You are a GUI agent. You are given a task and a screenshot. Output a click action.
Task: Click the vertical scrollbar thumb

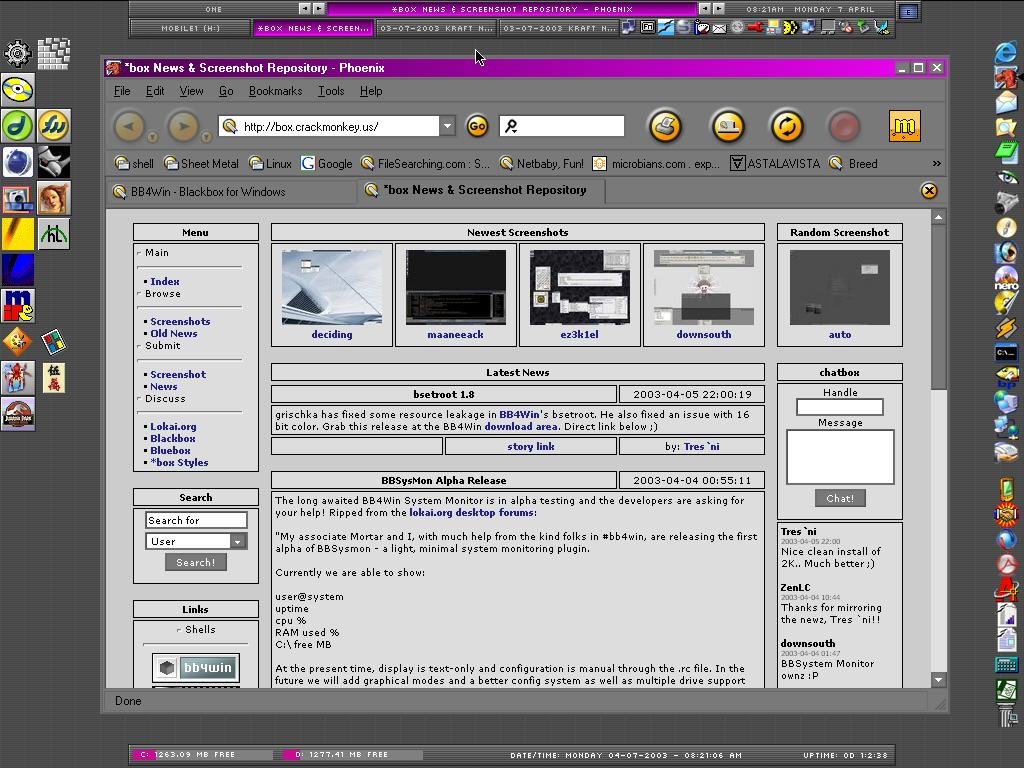pos(938,308)
